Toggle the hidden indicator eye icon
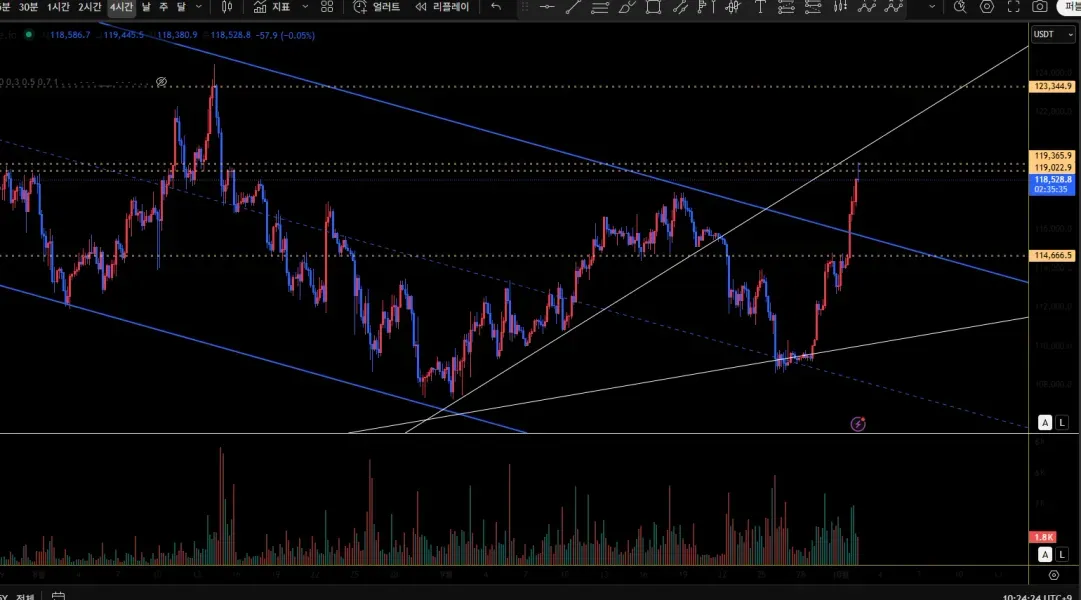Image resolution: width=1081 pixels, height=600 pixels. click(161, 82)
